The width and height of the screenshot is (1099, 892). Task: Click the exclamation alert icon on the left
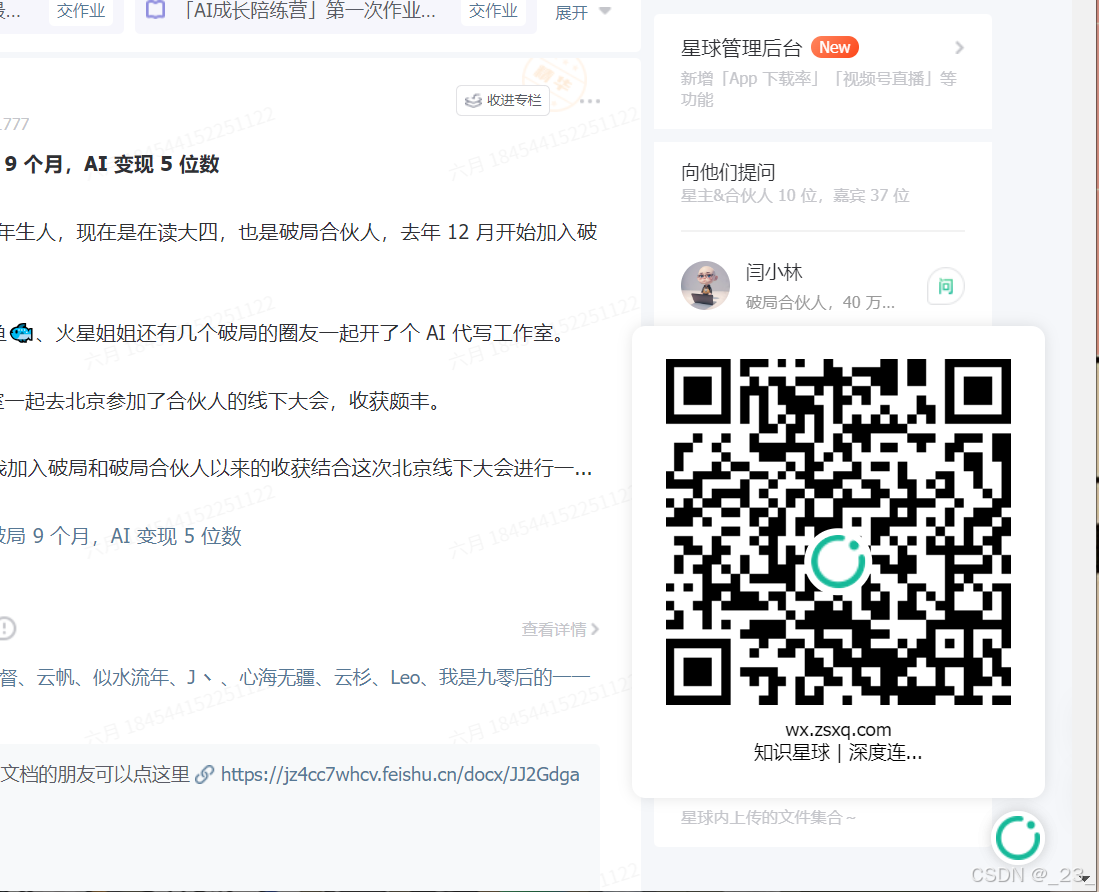pos(8,628)
